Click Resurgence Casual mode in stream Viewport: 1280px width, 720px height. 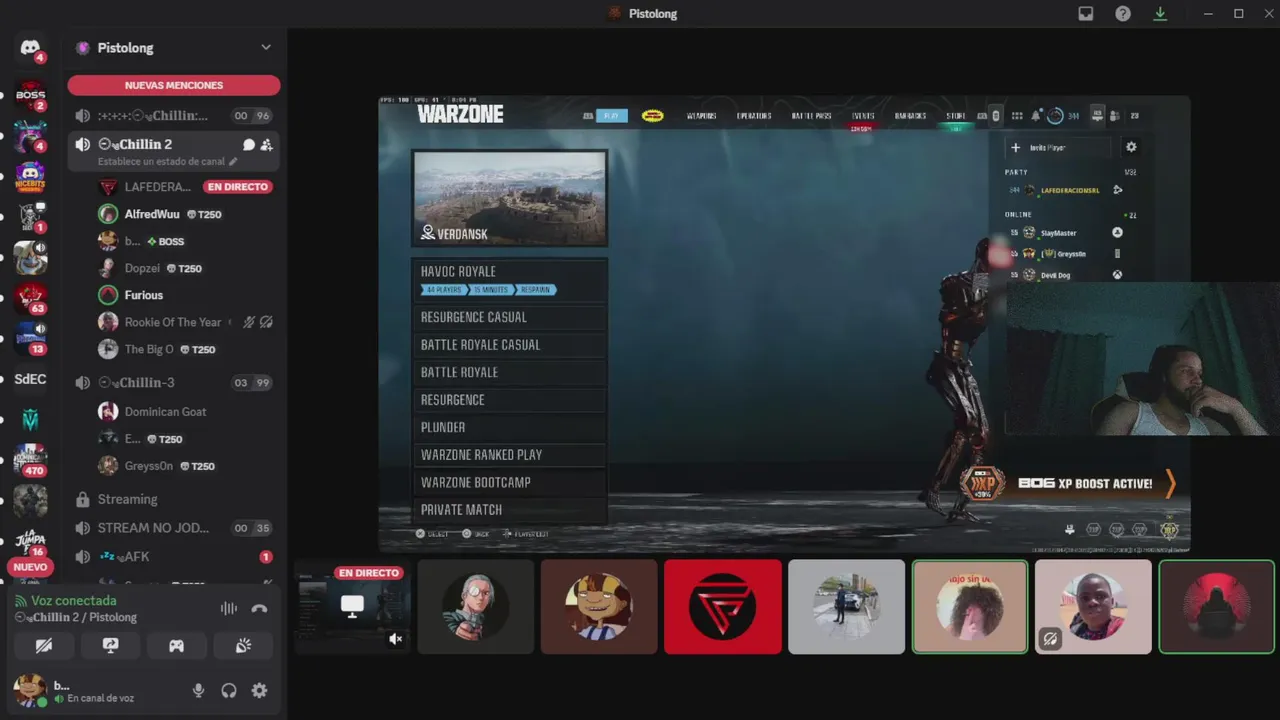(x=509, y=317)
